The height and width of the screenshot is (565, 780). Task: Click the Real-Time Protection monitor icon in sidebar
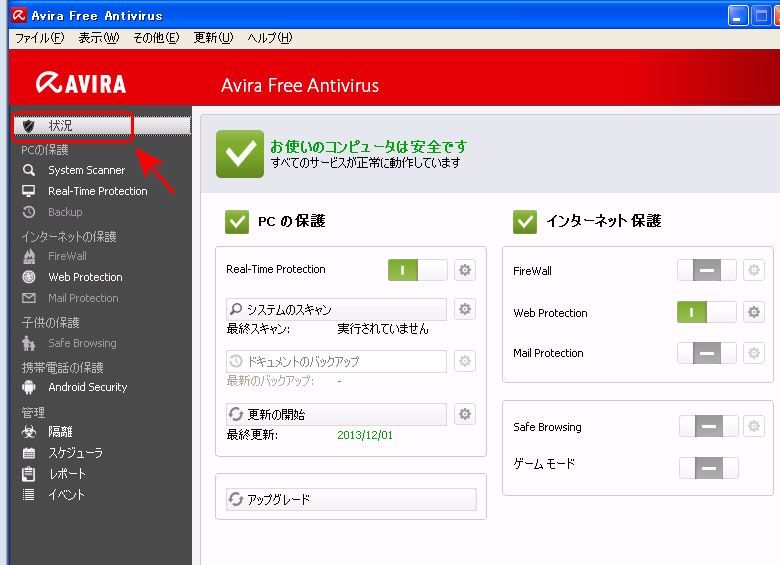pos(29,191)
